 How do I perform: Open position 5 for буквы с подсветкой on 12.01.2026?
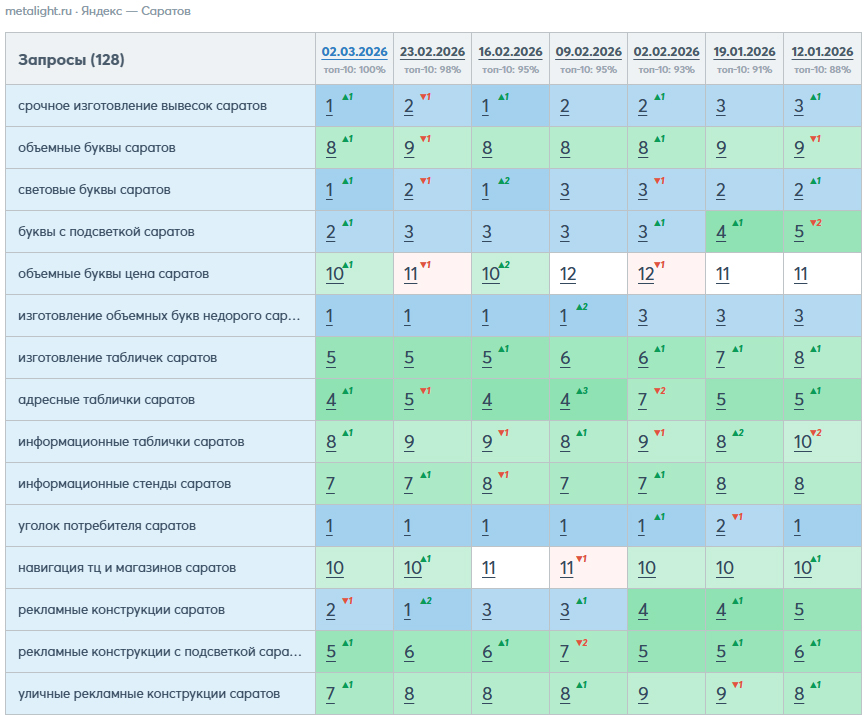tap(799, 232)
